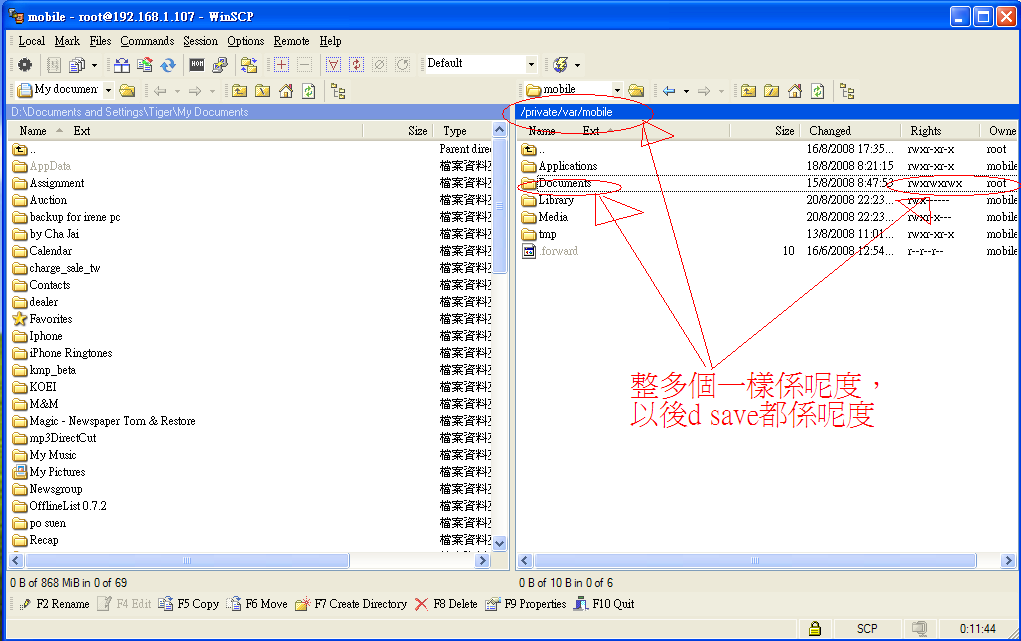Select the remote Documents folder

[x=564, y=184]
